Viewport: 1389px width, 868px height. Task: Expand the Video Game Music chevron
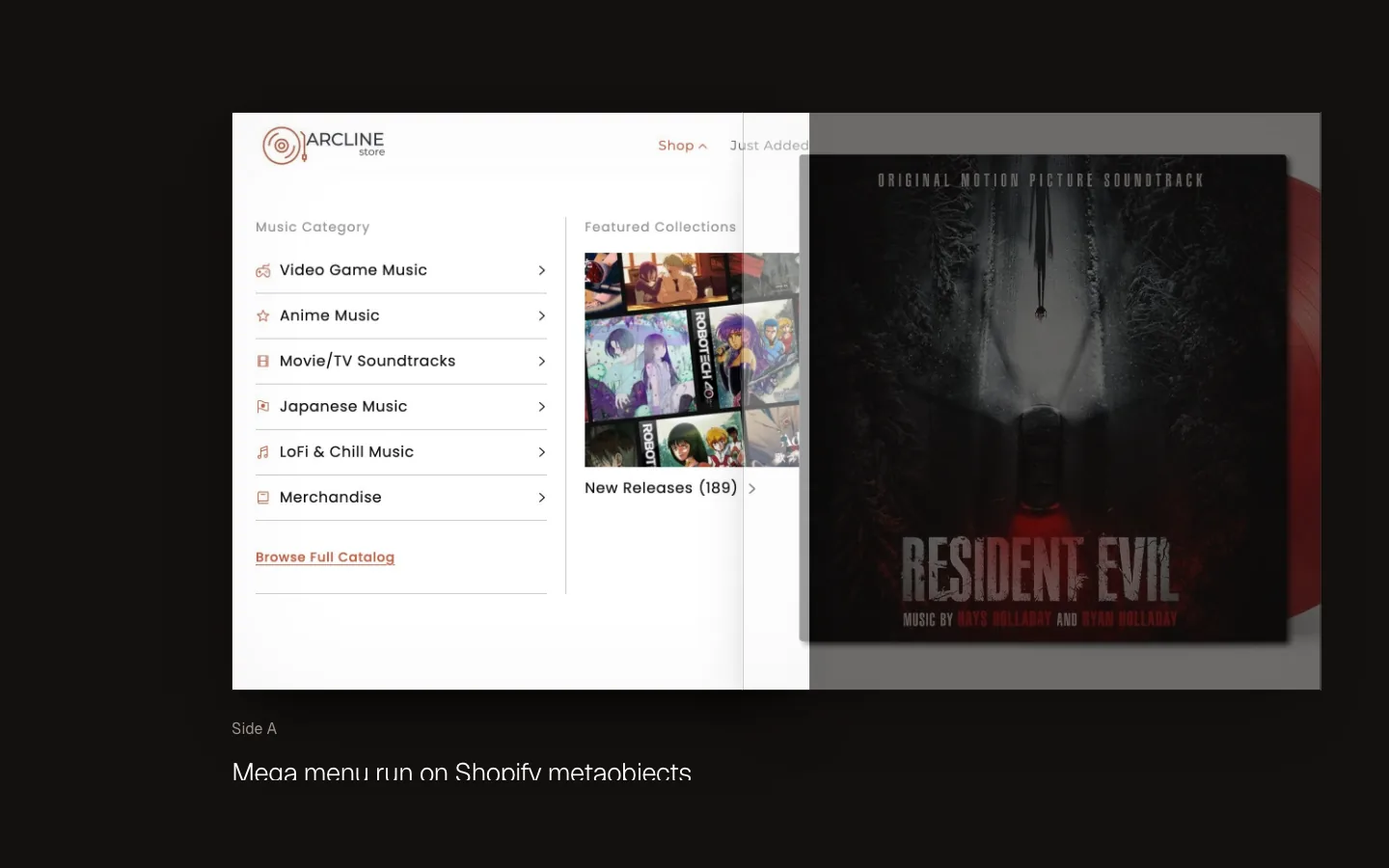(541, 271)
